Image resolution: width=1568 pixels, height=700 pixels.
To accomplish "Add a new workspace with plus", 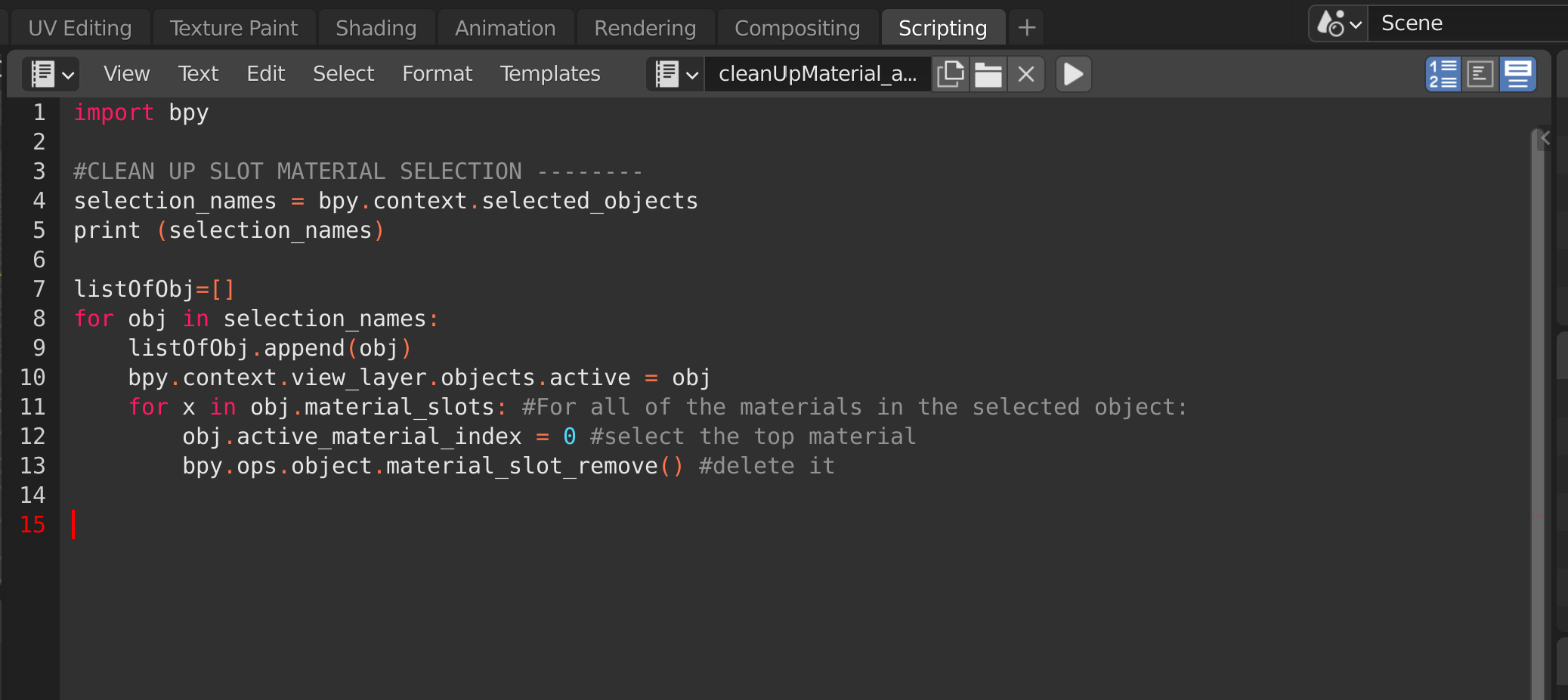I will [1026, 28].
